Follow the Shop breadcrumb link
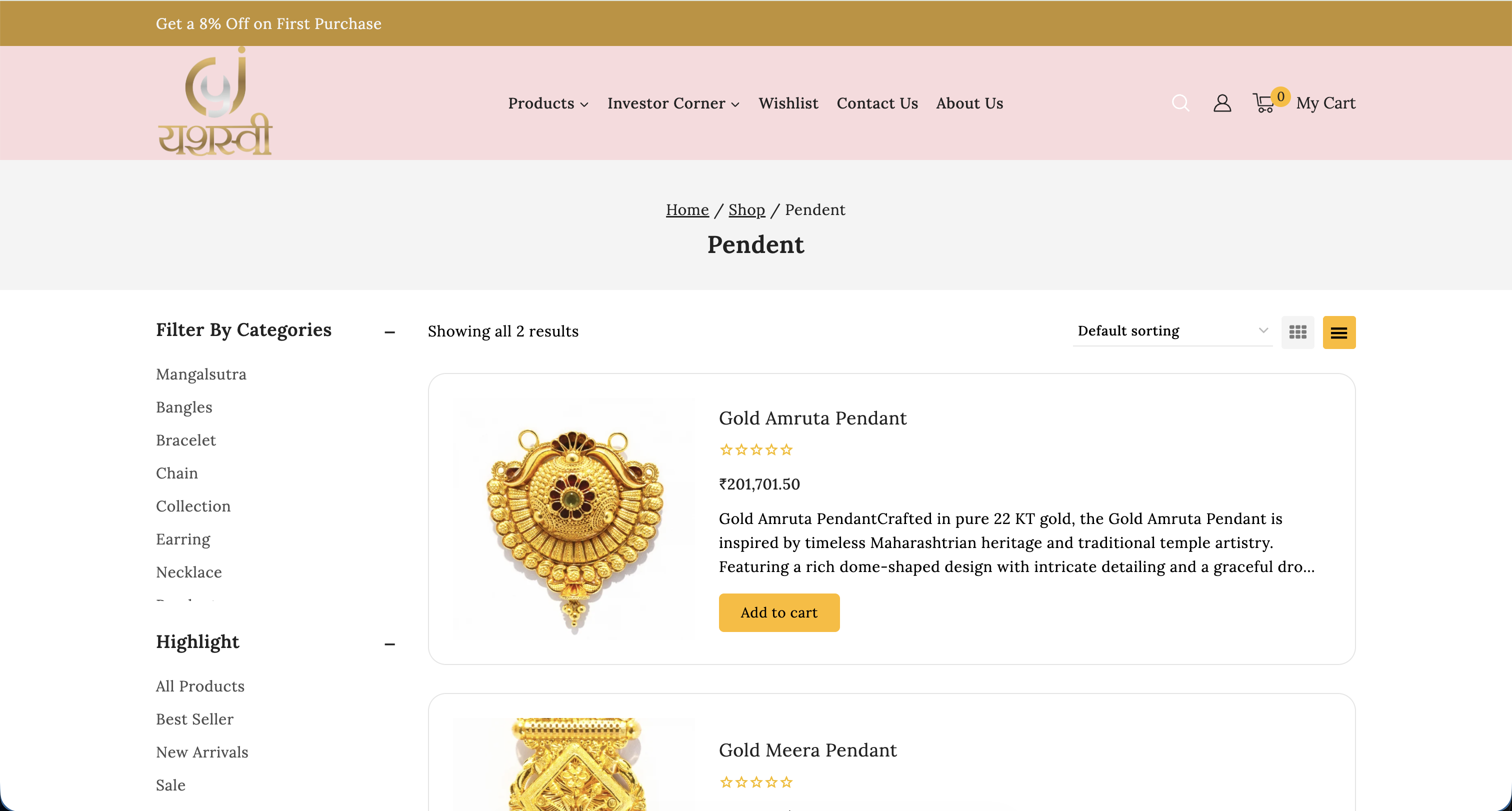 point(746,209)
